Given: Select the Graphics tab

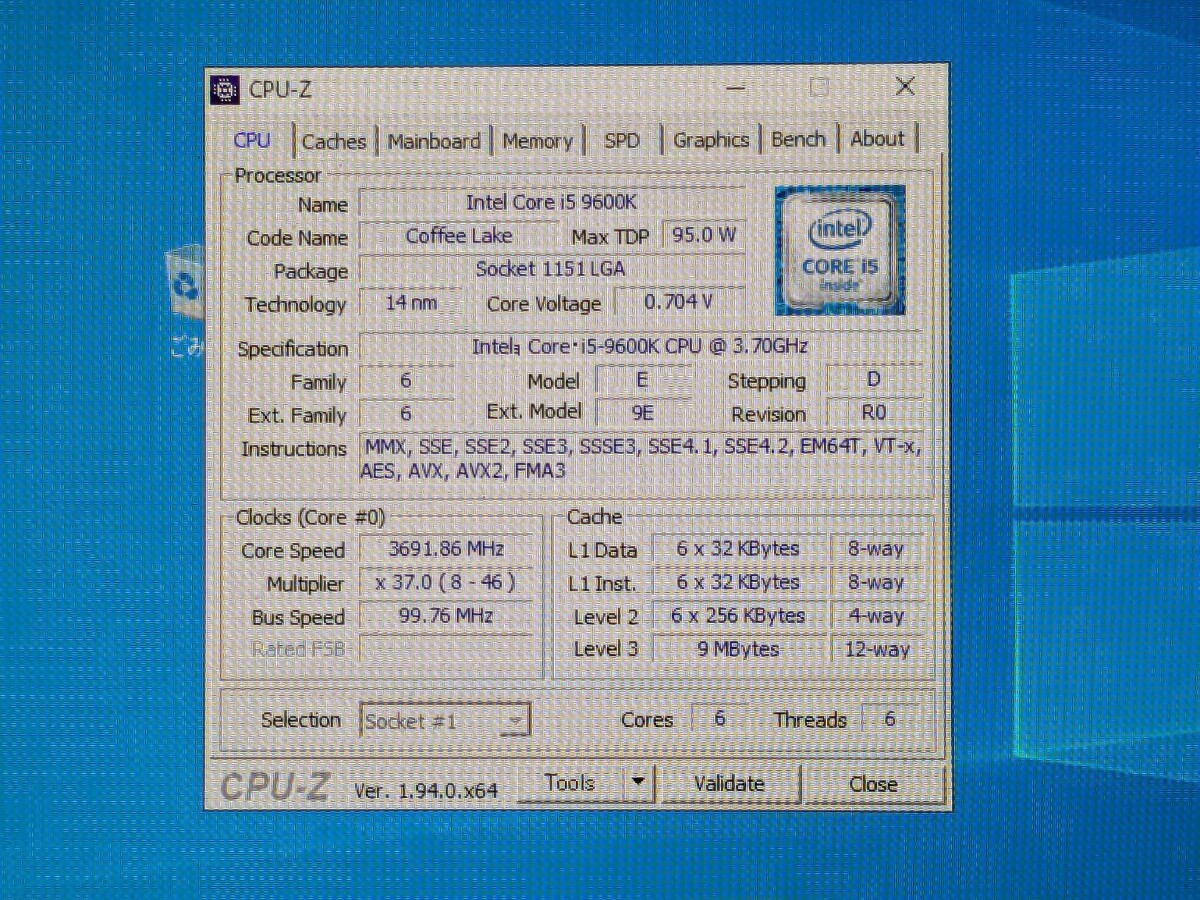Looking at the screenshot, I should click(x=711, y=140).
